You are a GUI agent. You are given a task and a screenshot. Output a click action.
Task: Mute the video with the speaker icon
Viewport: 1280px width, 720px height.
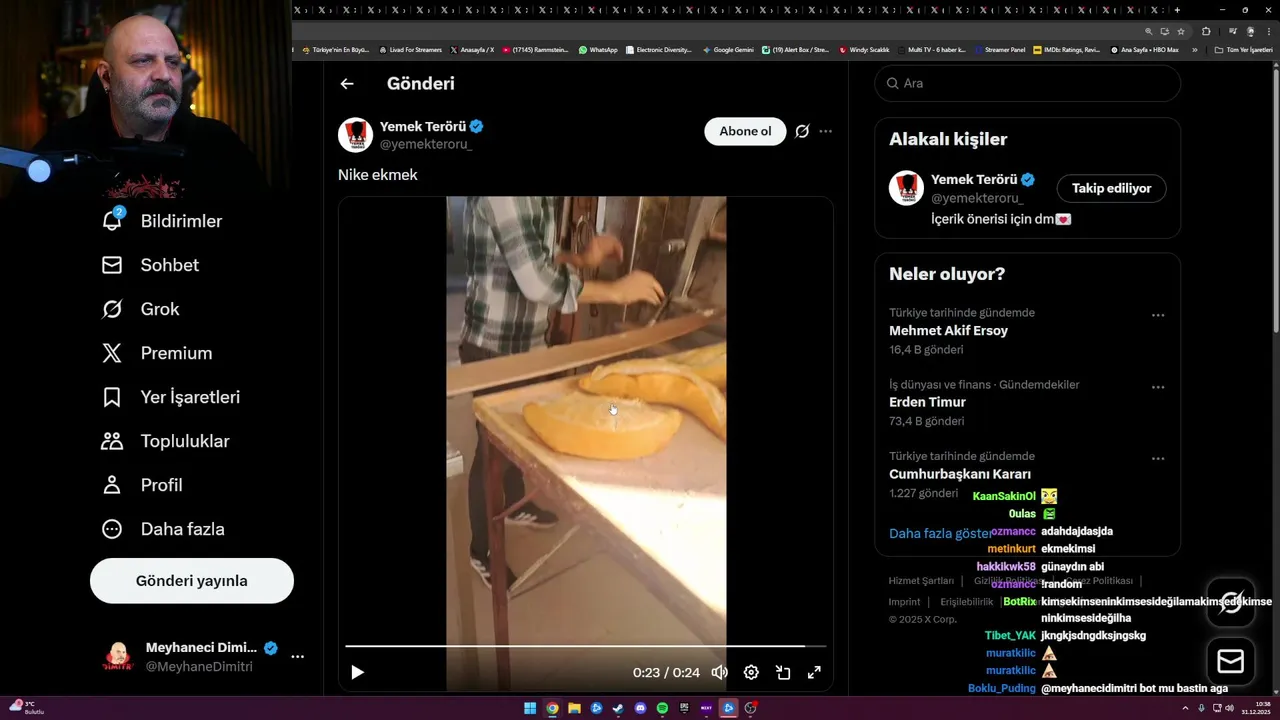719,672
